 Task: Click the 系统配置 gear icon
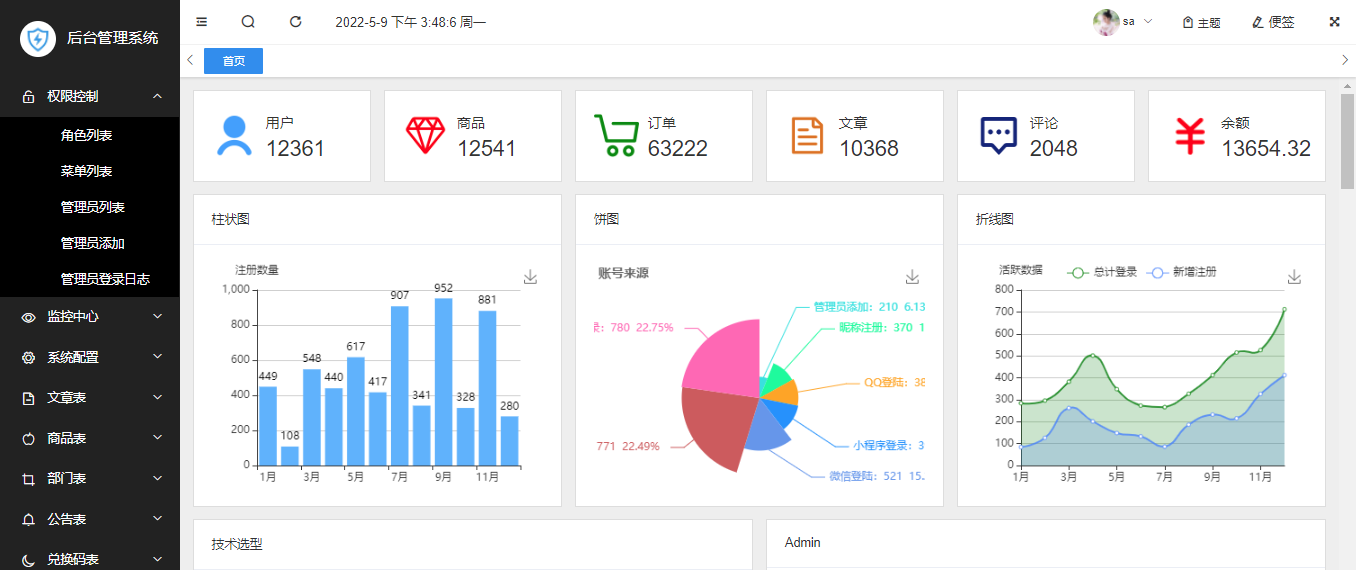pos(28,357)
